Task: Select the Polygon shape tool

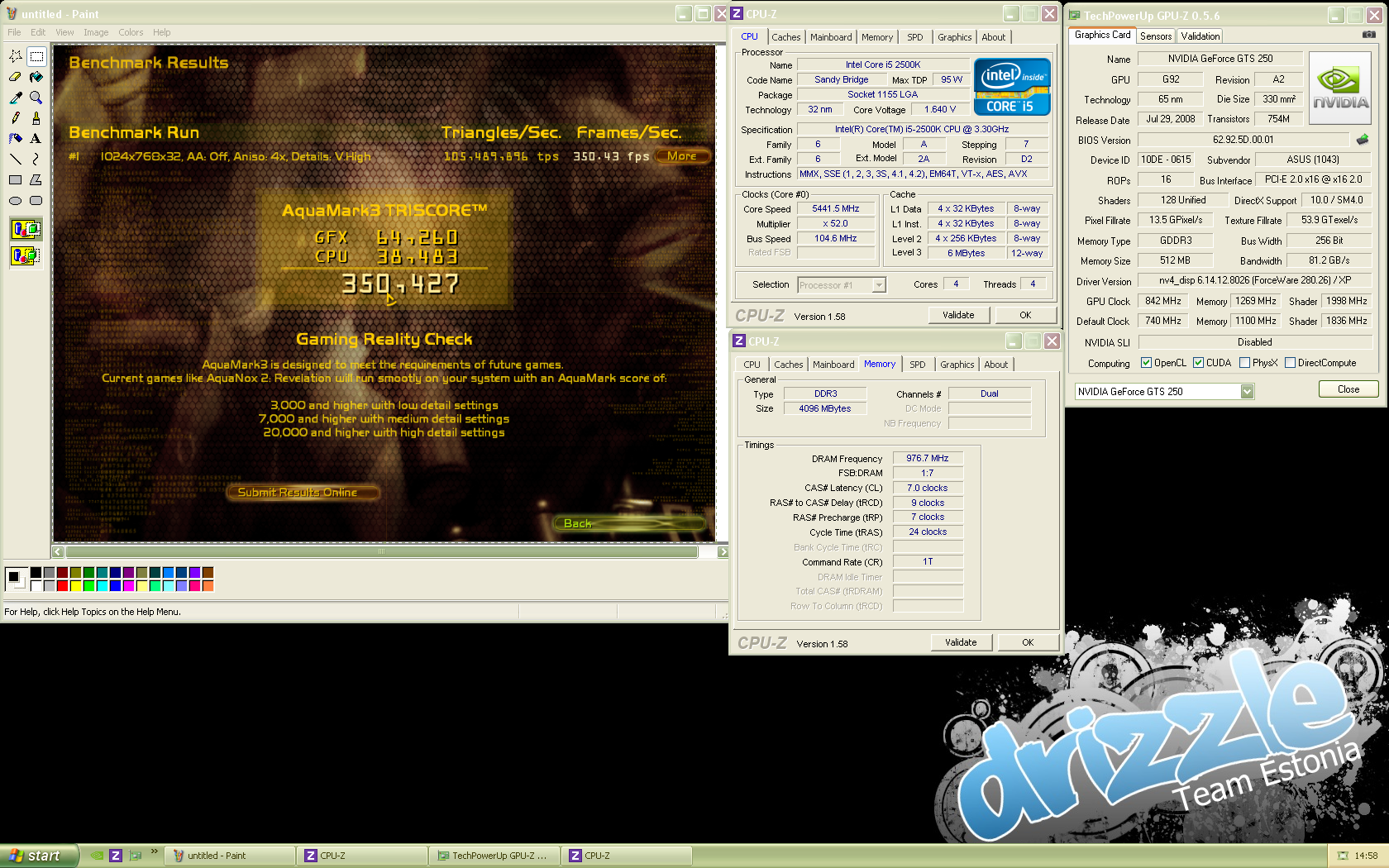Action: 36,180
